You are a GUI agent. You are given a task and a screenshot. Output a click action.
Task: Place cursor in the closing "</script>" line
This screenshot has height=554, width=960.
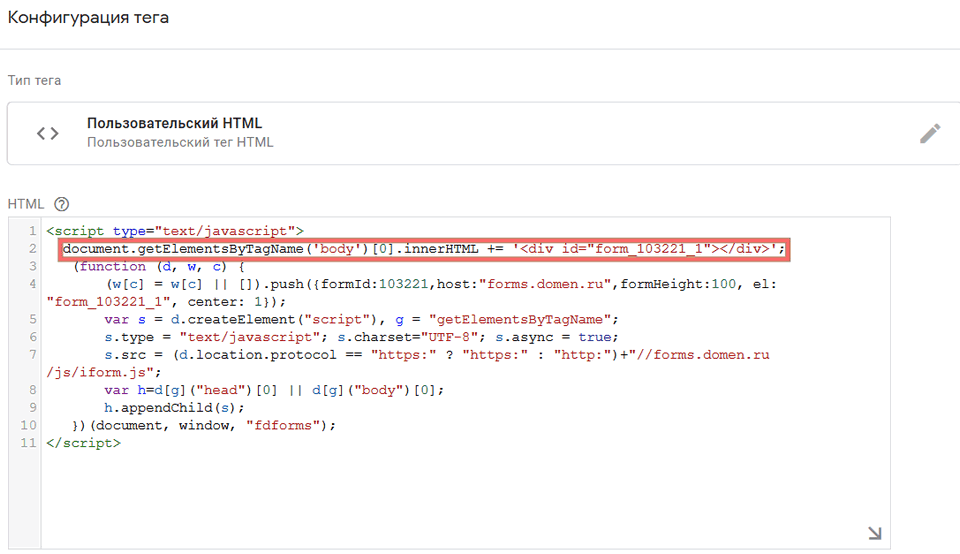tap(83, 443)
